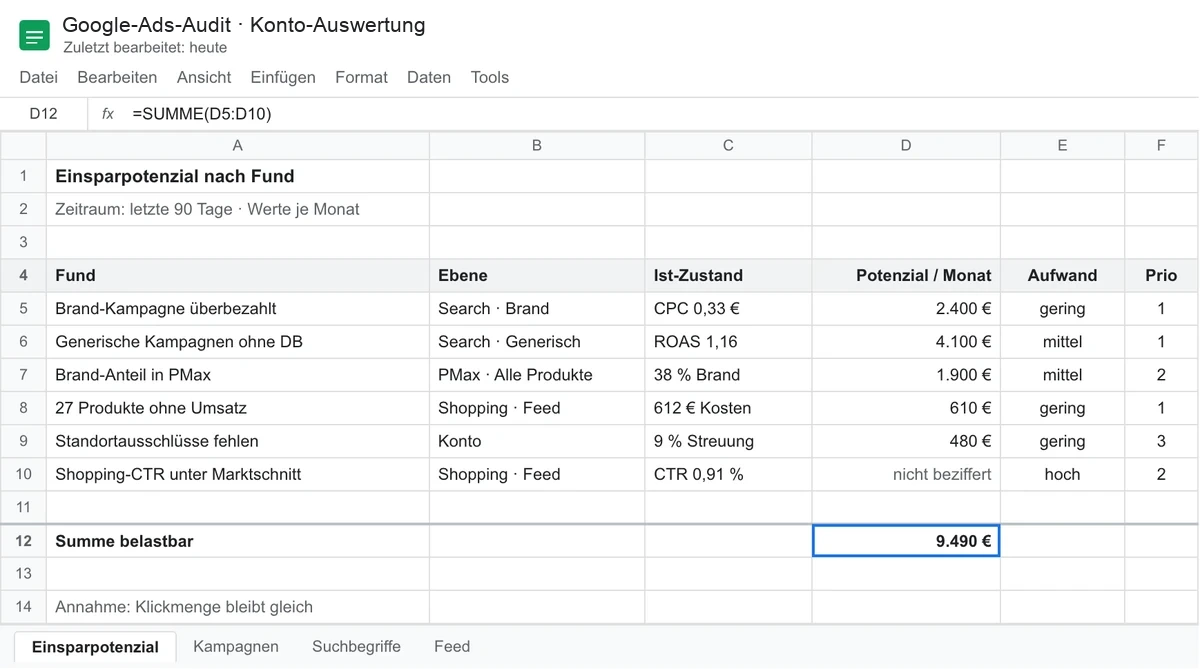Screen dimensions: 1200x669
Task: Click cell '480 €'
Action: (x=906, y=441)
